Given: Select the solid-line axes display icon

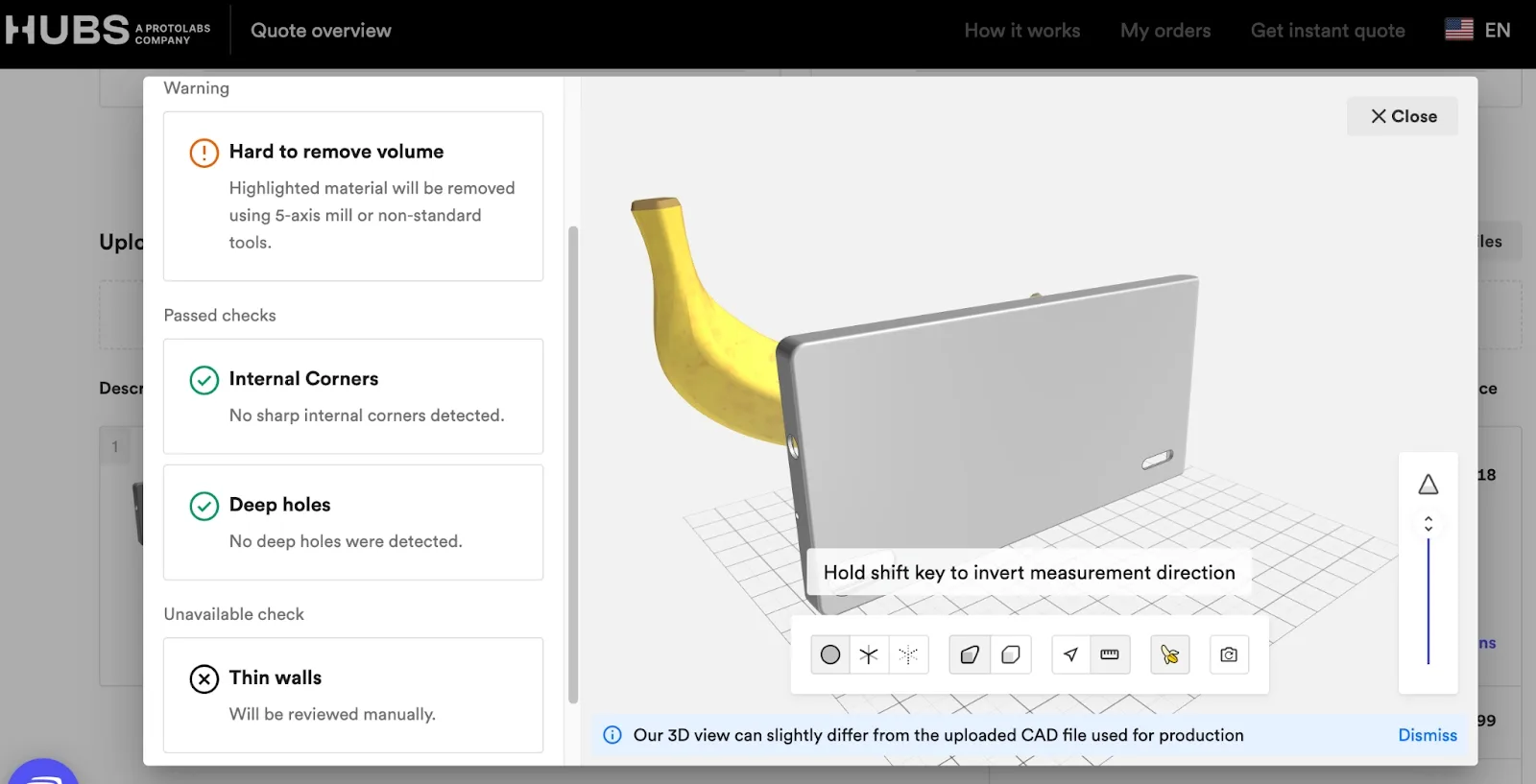Looking at the screenshot, I should 869,654.
